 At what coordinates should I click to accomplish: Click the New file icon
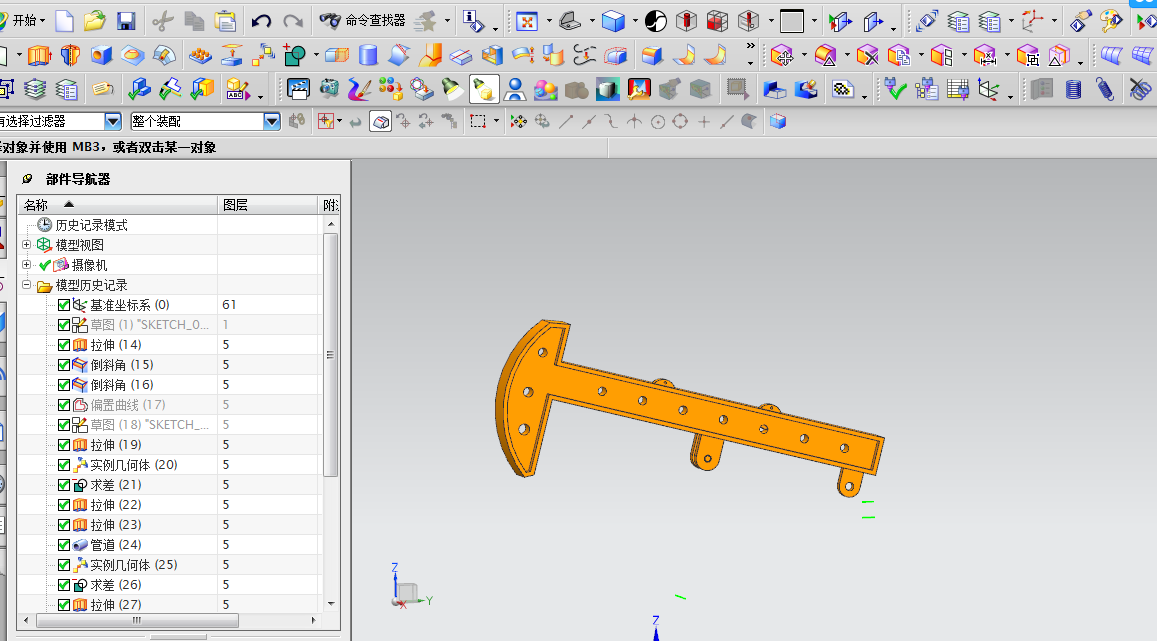(x=64, y=20)
